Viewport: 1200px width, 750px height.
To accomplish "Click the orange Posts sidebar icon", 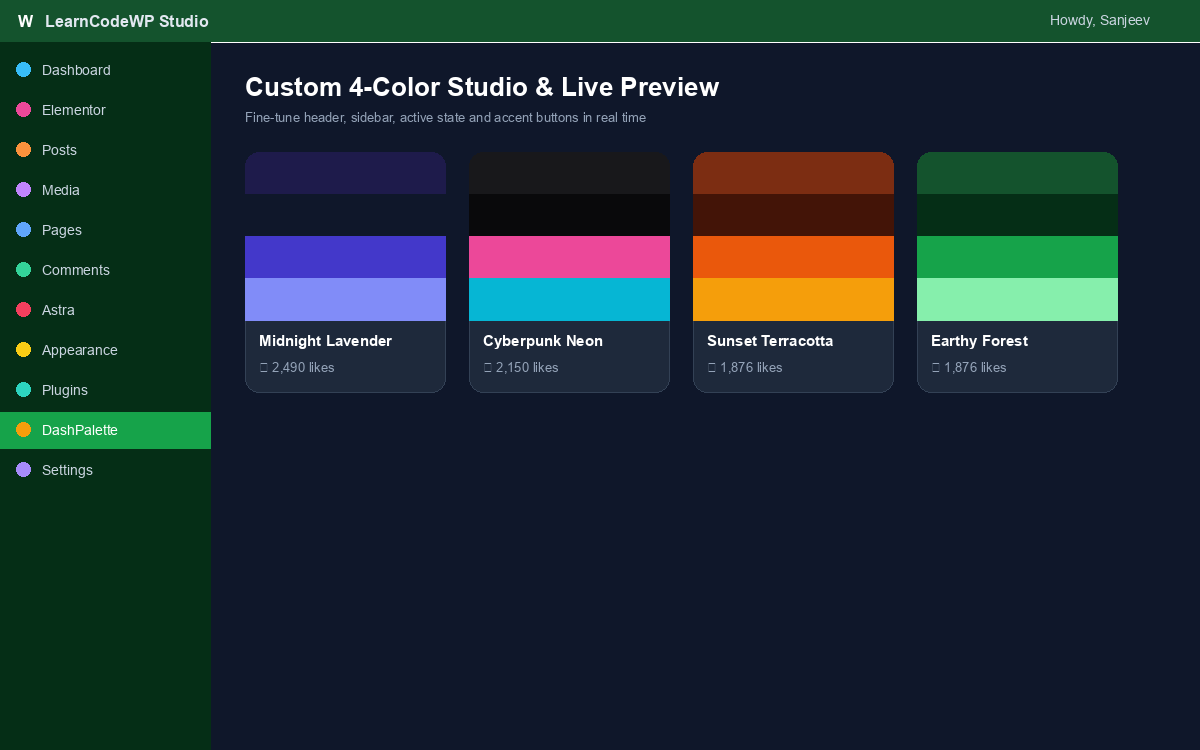I will point(24,150).
